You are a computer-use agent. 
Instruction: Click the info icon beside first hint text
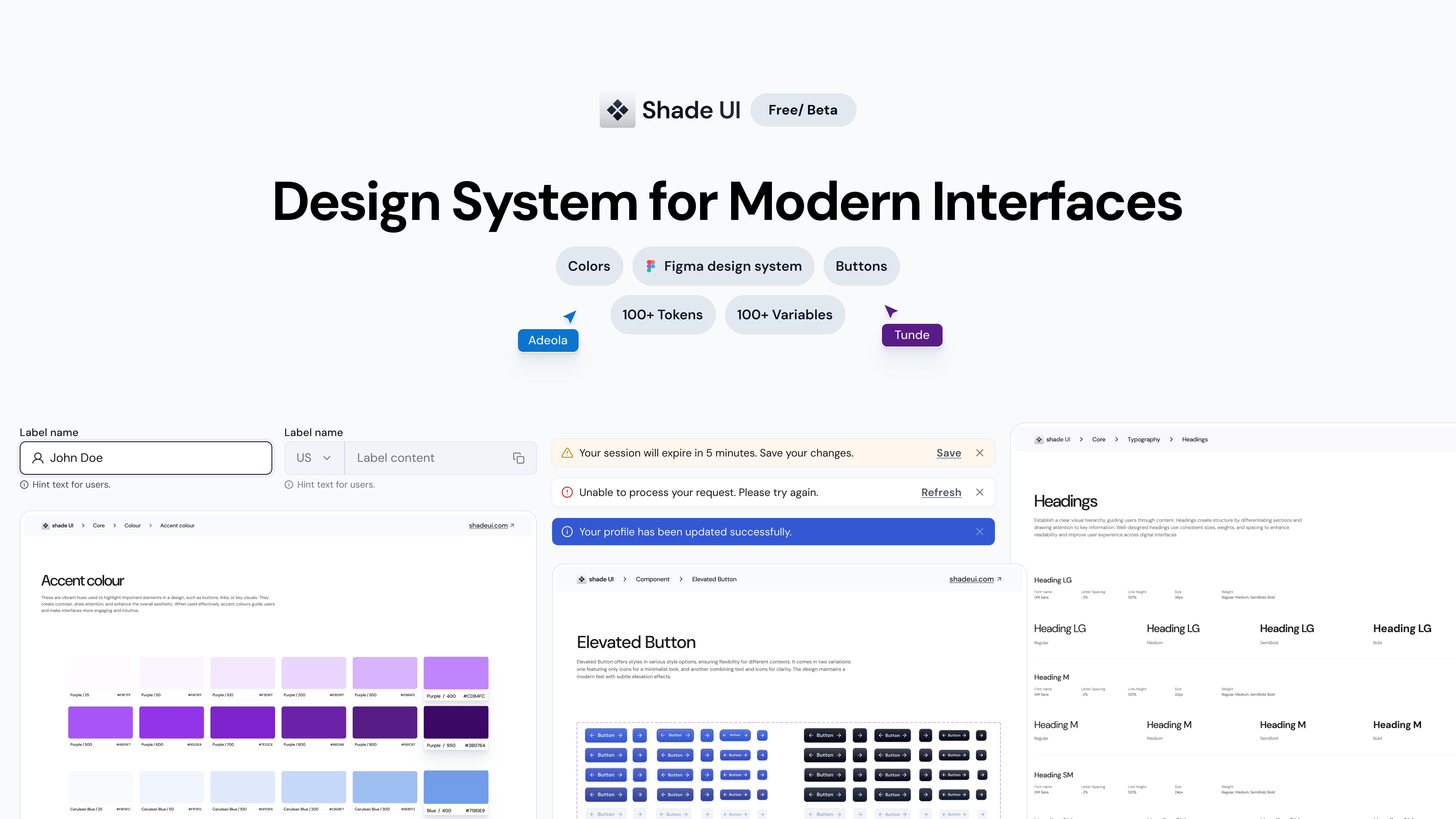click(24, 484)
